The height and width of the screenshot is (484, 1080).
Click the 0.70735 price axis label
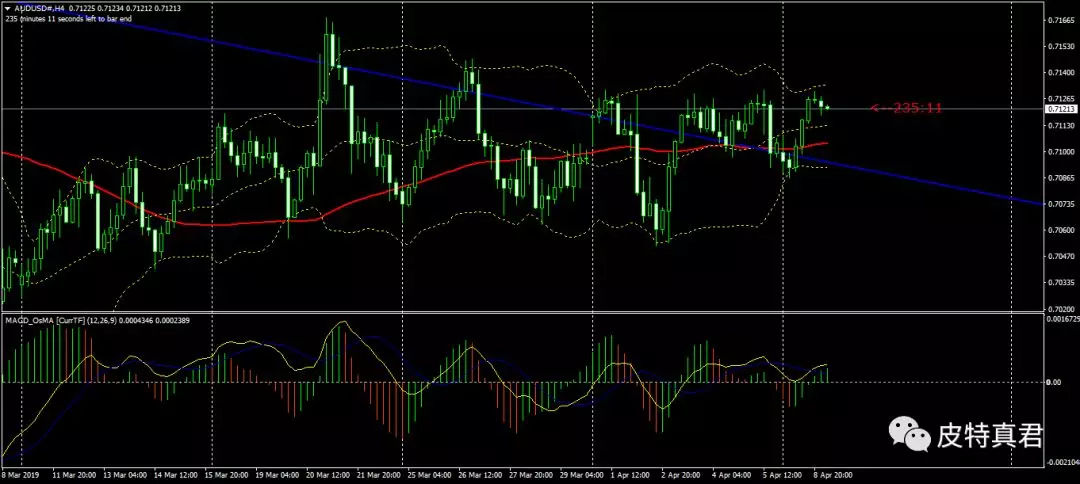tap(1059, 204)
